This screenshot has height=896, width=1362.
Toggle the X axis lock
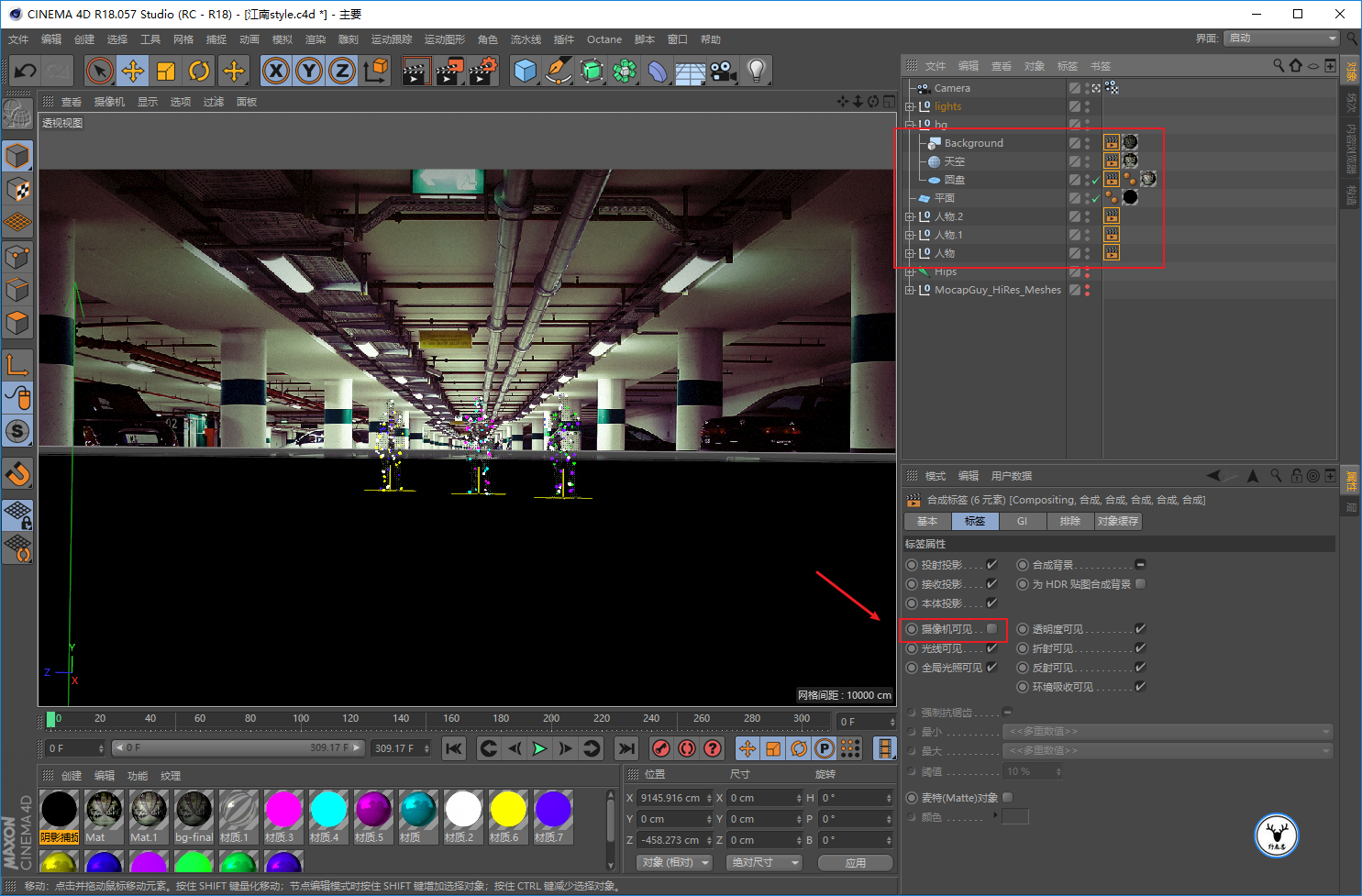click(276, 71)
